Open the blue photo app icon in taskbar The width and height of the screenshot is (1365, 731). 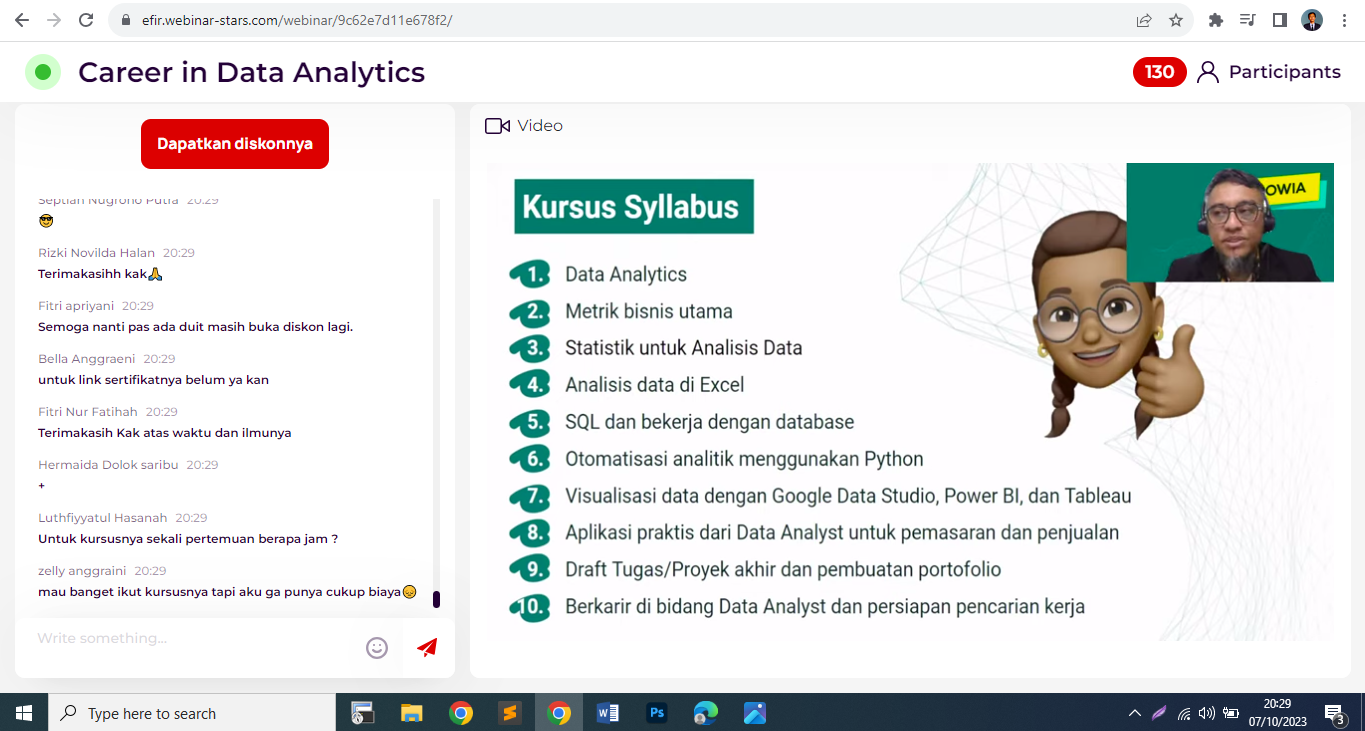pyautogui.click(x=755, y=713)
